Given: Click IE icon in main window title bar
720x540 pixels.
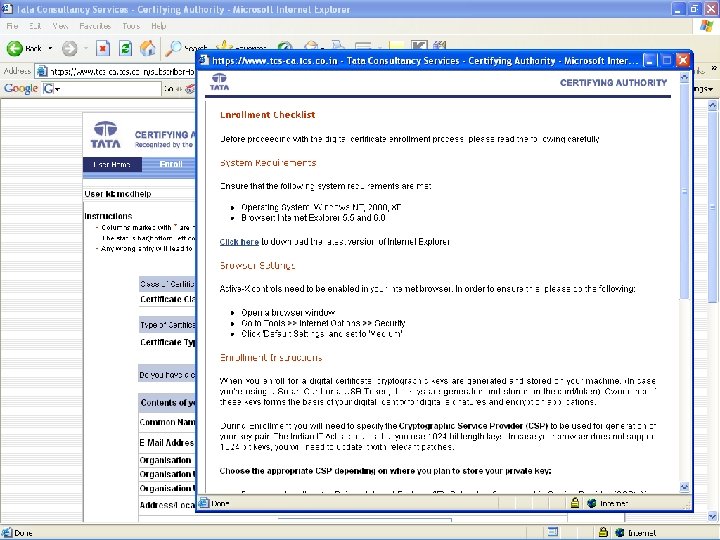Looking at the screenshot, I should [6, 9].
